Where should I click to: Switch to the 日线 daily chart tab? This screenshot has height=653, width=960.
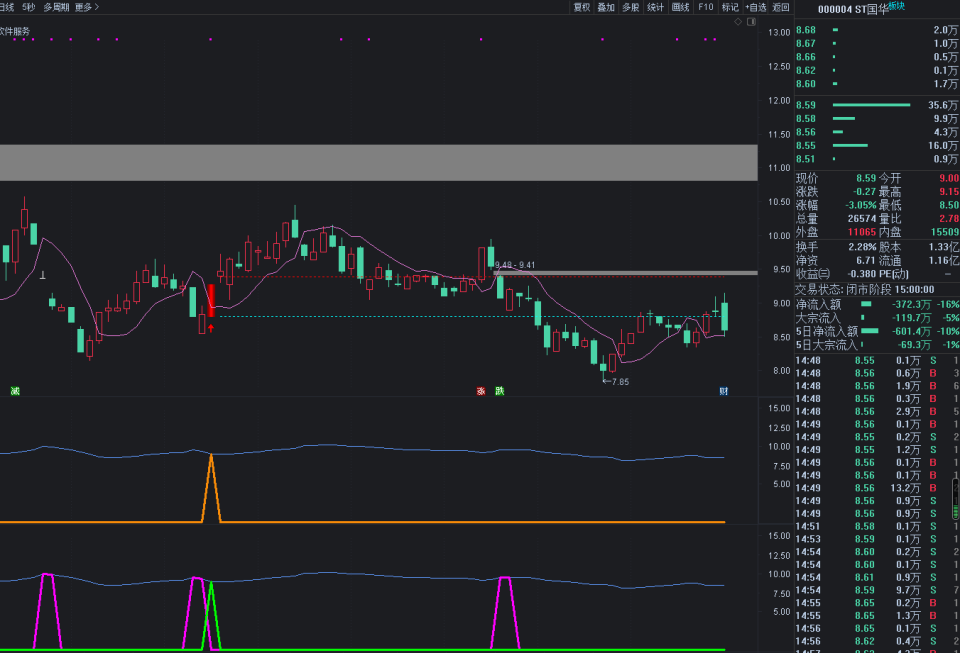(x=7, y=7)
